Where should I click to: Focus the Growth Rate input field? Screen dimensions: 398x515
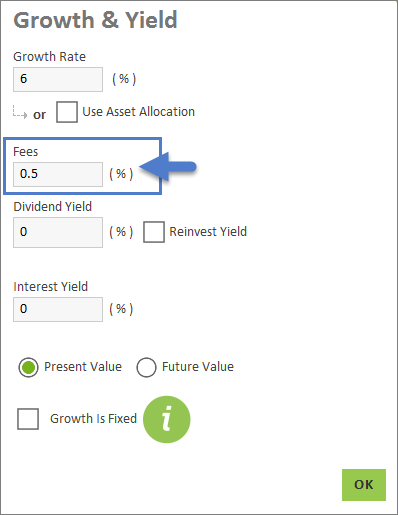click(58, 79)
